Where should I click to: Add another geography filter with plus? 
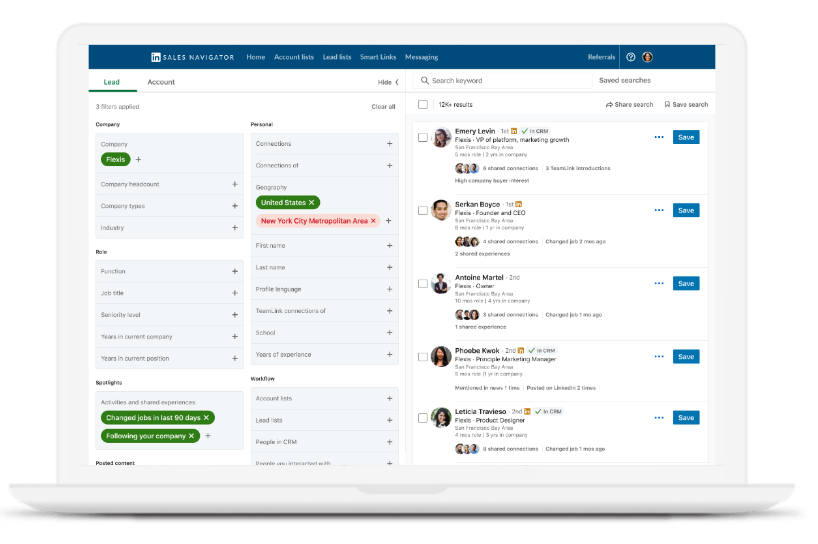389,221
